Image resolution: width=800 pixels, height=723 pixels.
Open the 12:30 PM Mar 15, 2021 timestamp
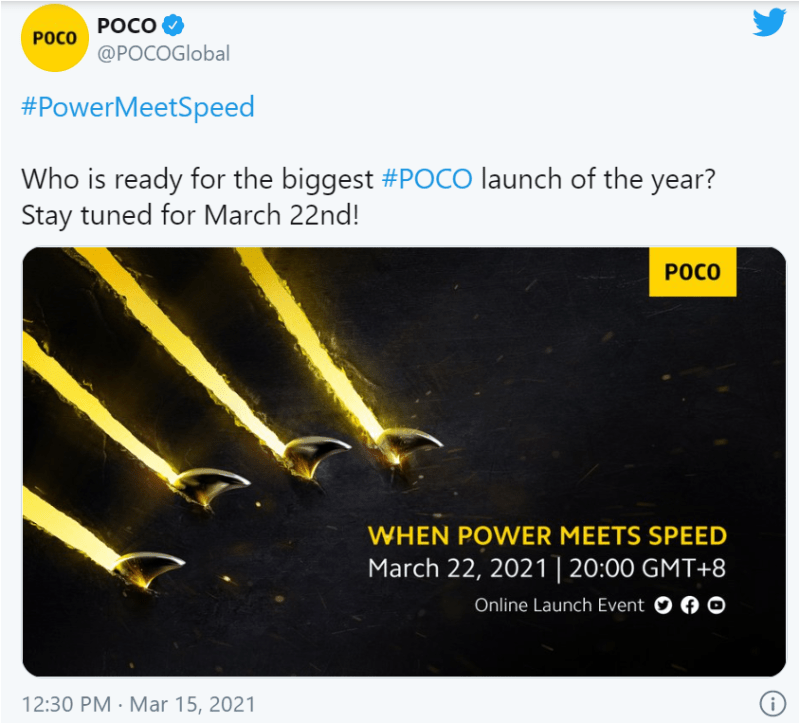(139, 703)
